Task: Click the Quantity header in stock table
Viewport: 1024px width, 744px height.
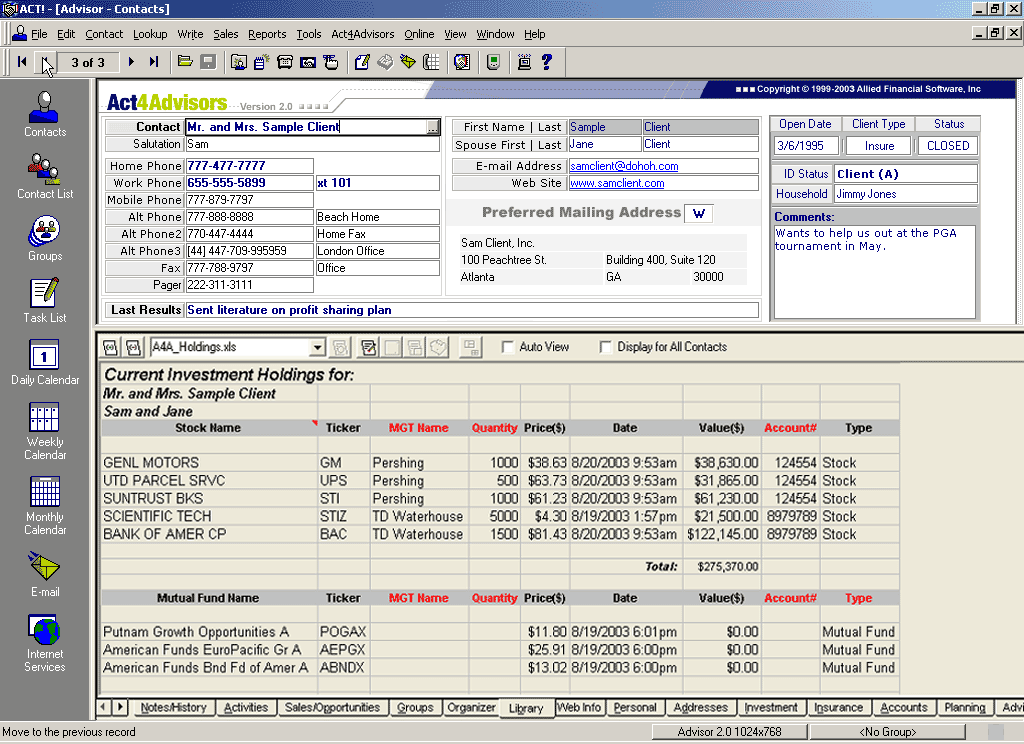Action: coord(494,428)
